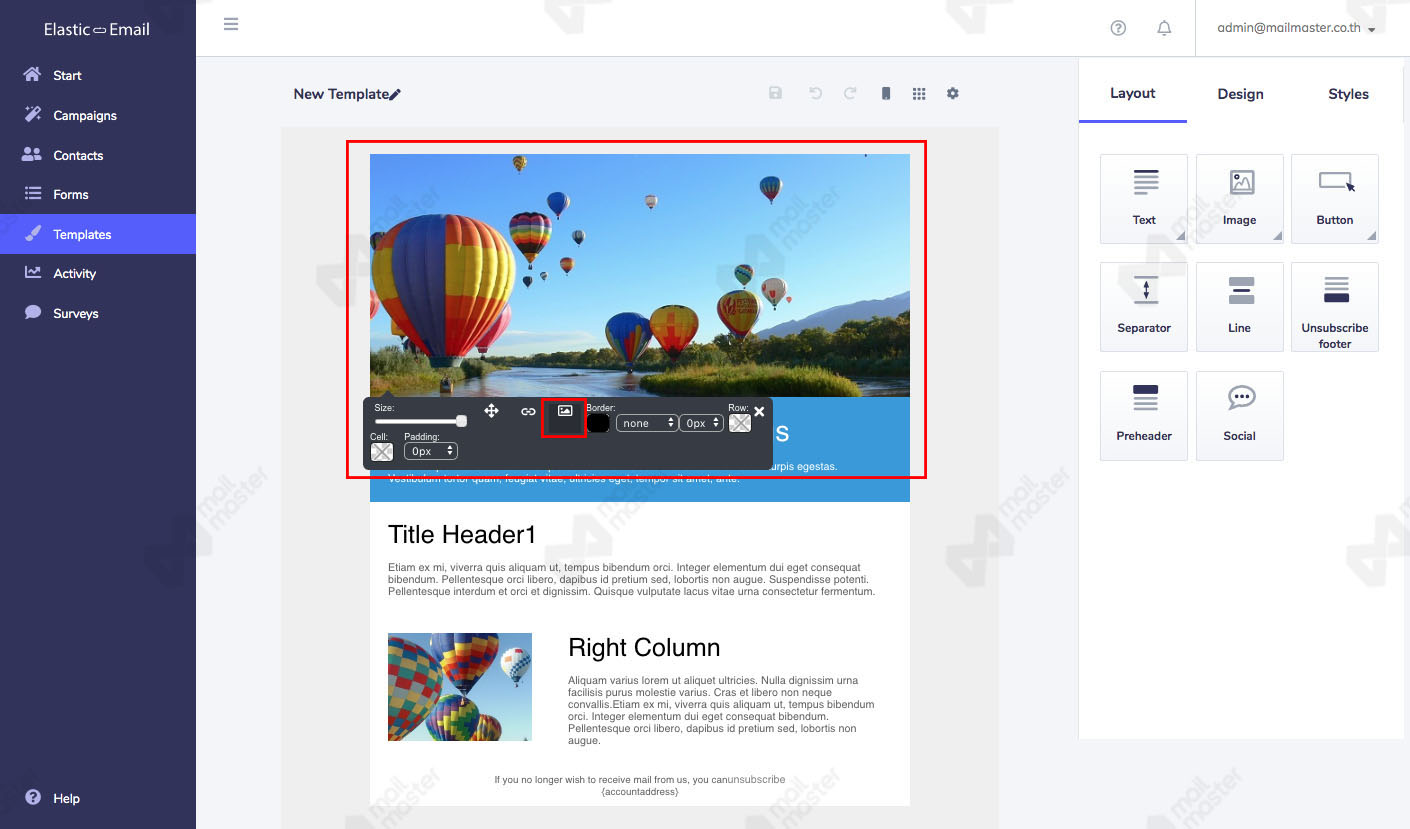1410x829 pixels.
Task: Change image via the picture icon
Action: (x=565, y=411)
